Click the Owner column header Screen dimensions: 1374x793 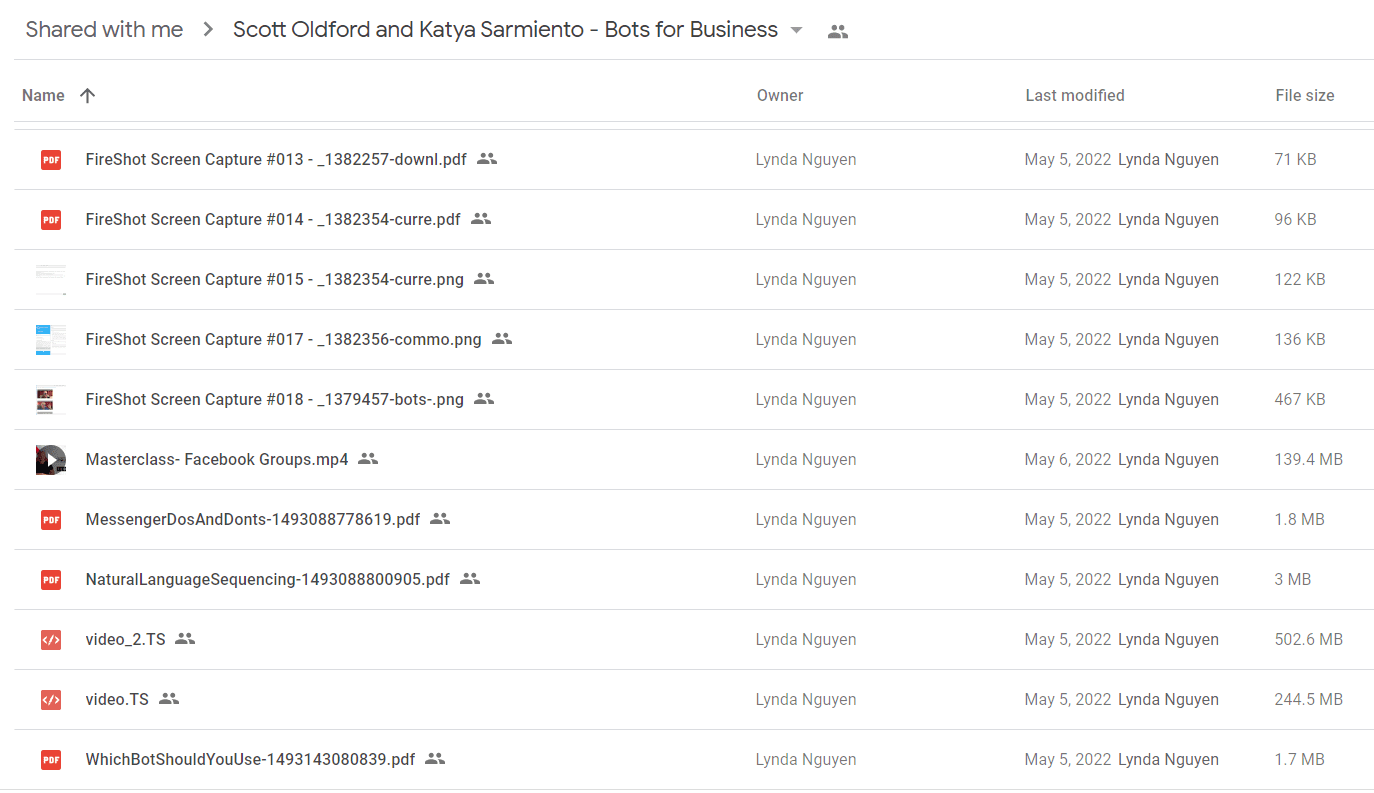(x=780, y=95)
